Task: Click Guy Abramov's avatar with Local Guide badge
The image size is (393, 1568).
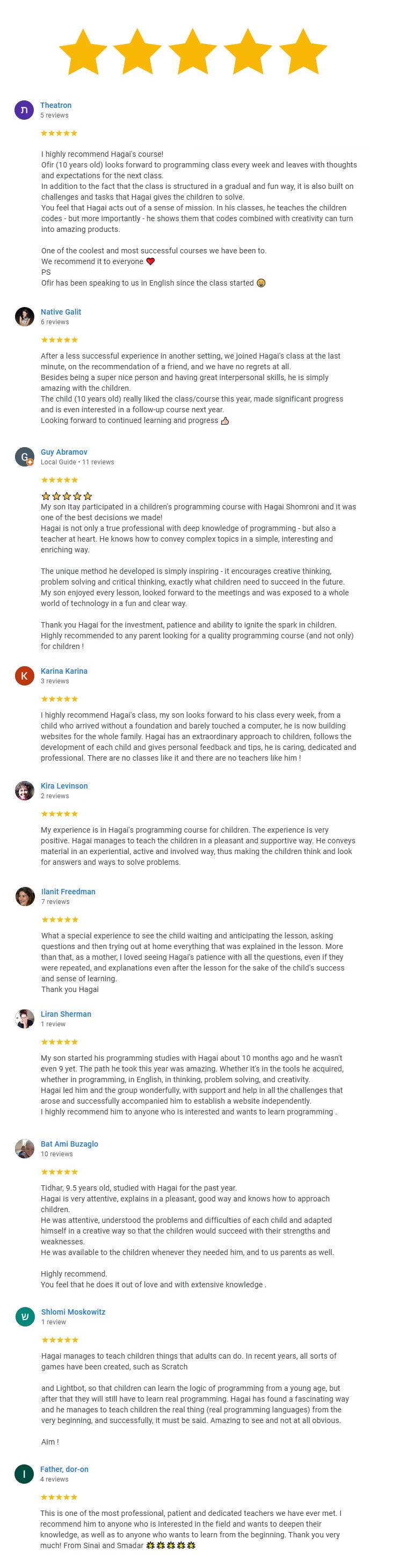Action: [24, 456]
